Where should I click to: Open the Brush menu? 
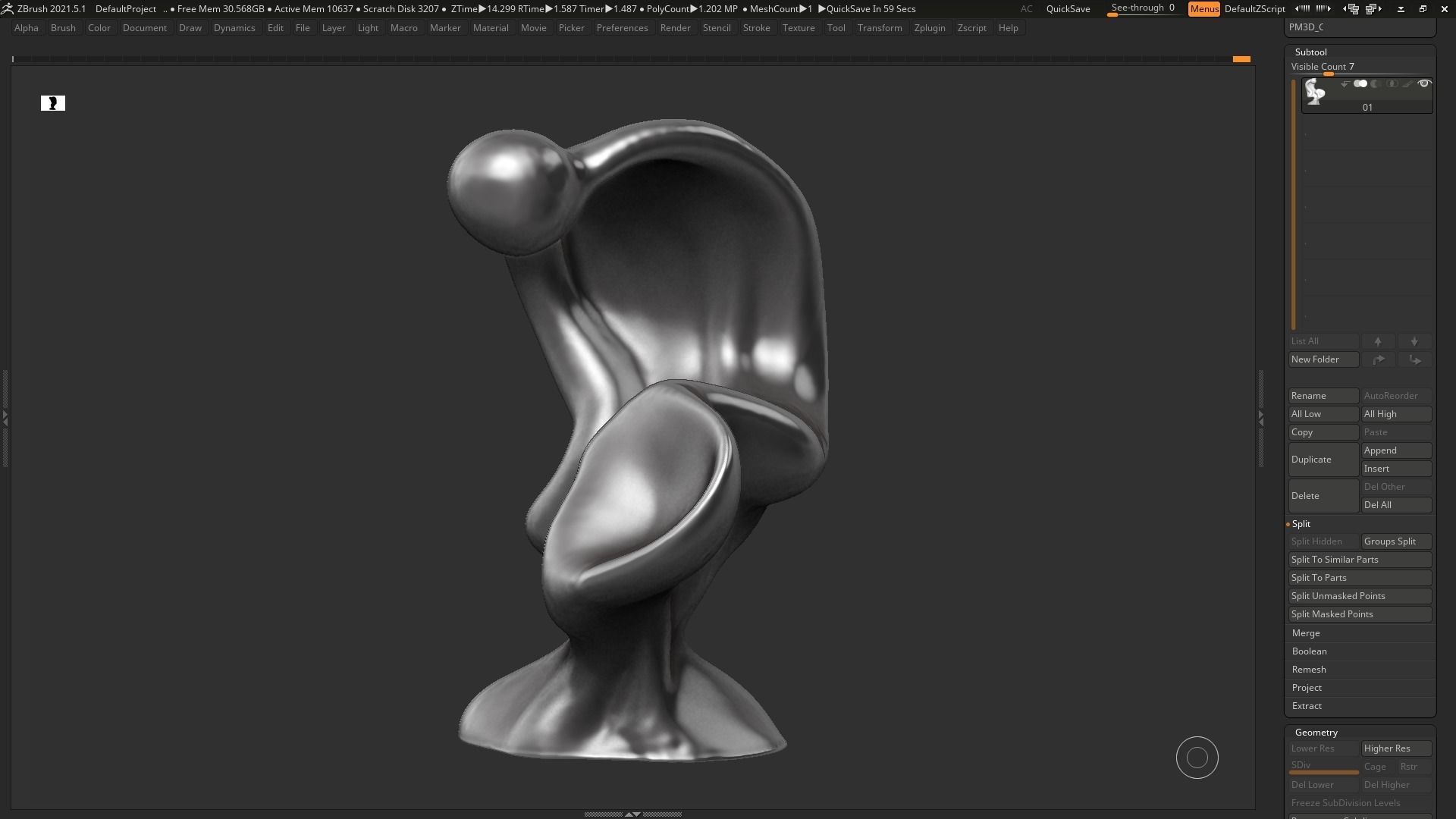click(x=63, y=28)
